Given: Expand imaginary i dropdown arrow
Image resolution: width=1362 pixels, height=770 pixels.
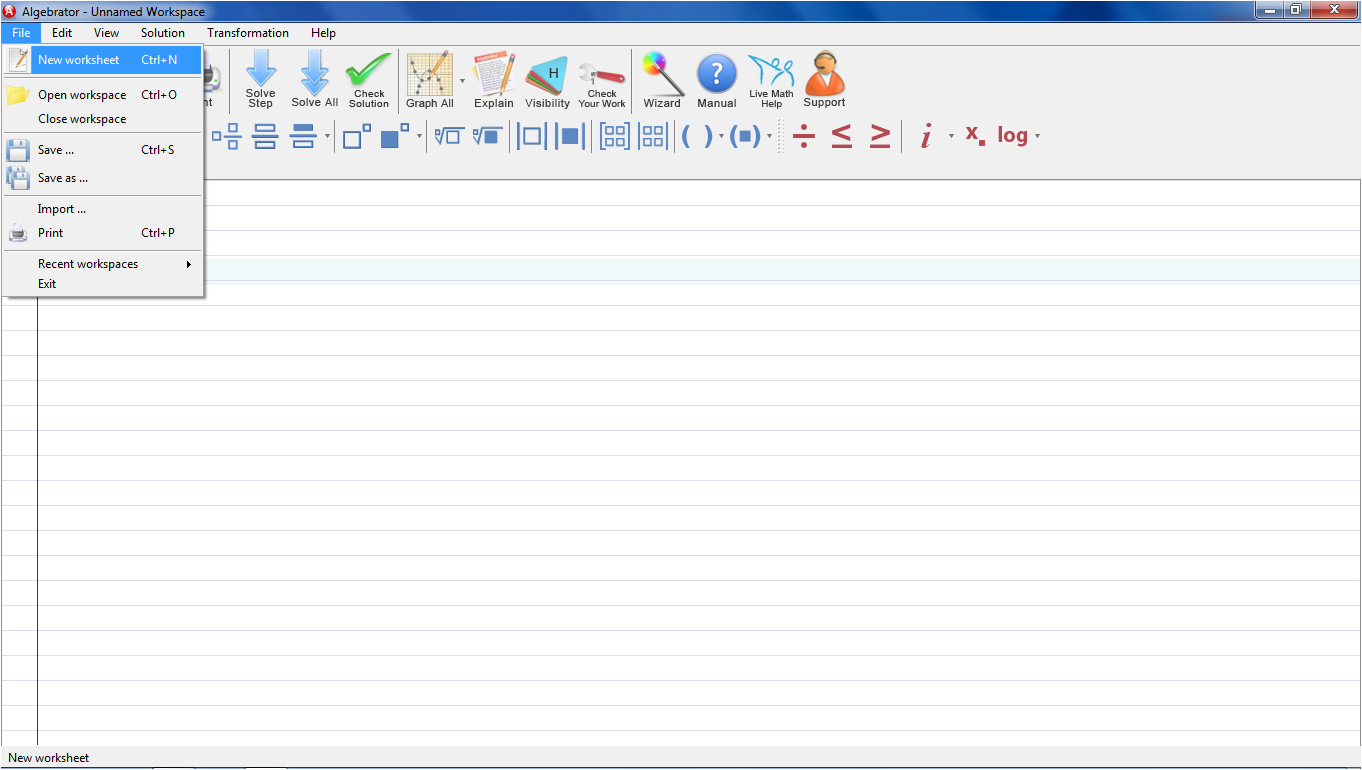Looking at the screenshot, I should pos(951,136).
